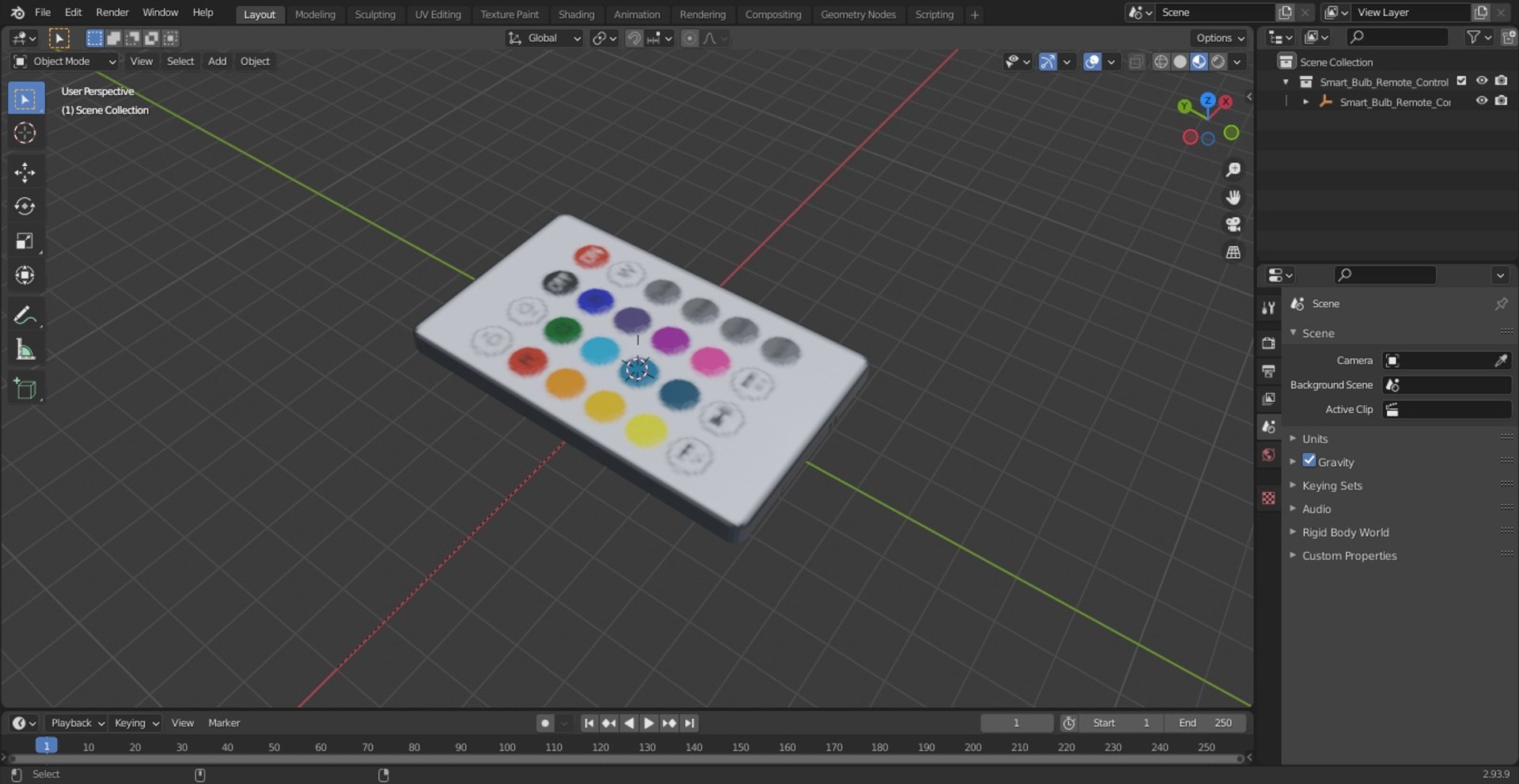Screen dimensions: 1519x784
Task: Click the current frame number field
Action: pyautogui.click(x=1017, y=723)
